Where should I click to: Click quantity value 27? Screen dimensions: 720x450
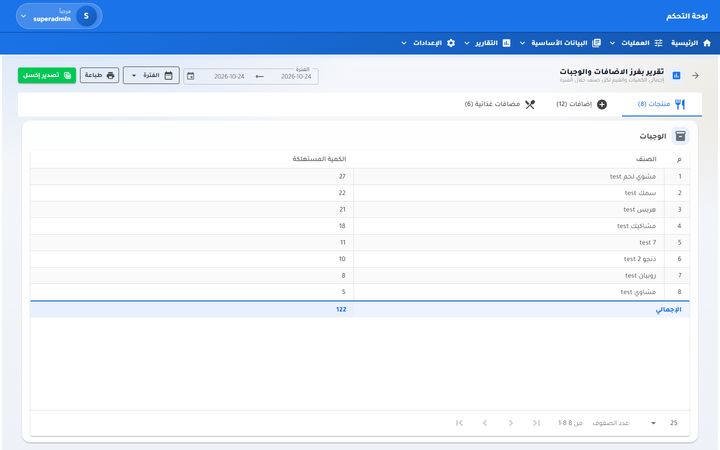coord(342,176)
